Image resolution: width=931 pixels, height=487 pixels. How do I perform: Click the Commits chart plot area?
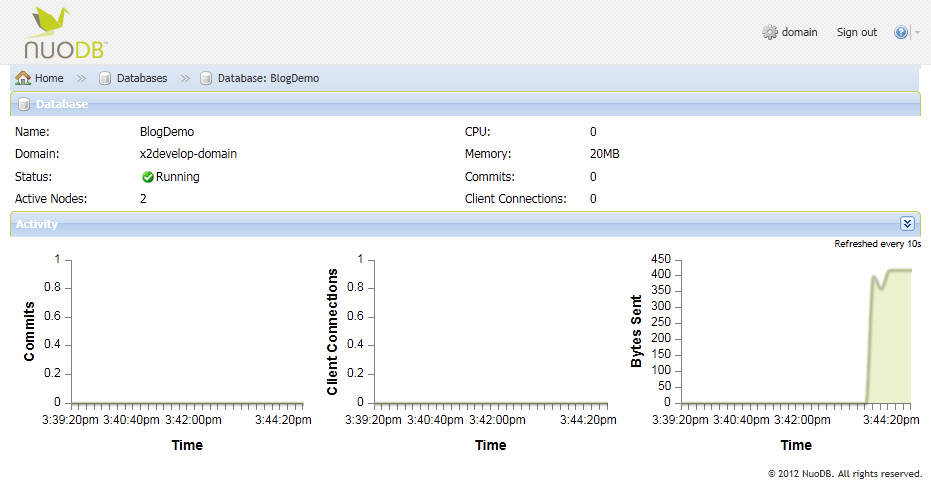click(x=188, y=331)
